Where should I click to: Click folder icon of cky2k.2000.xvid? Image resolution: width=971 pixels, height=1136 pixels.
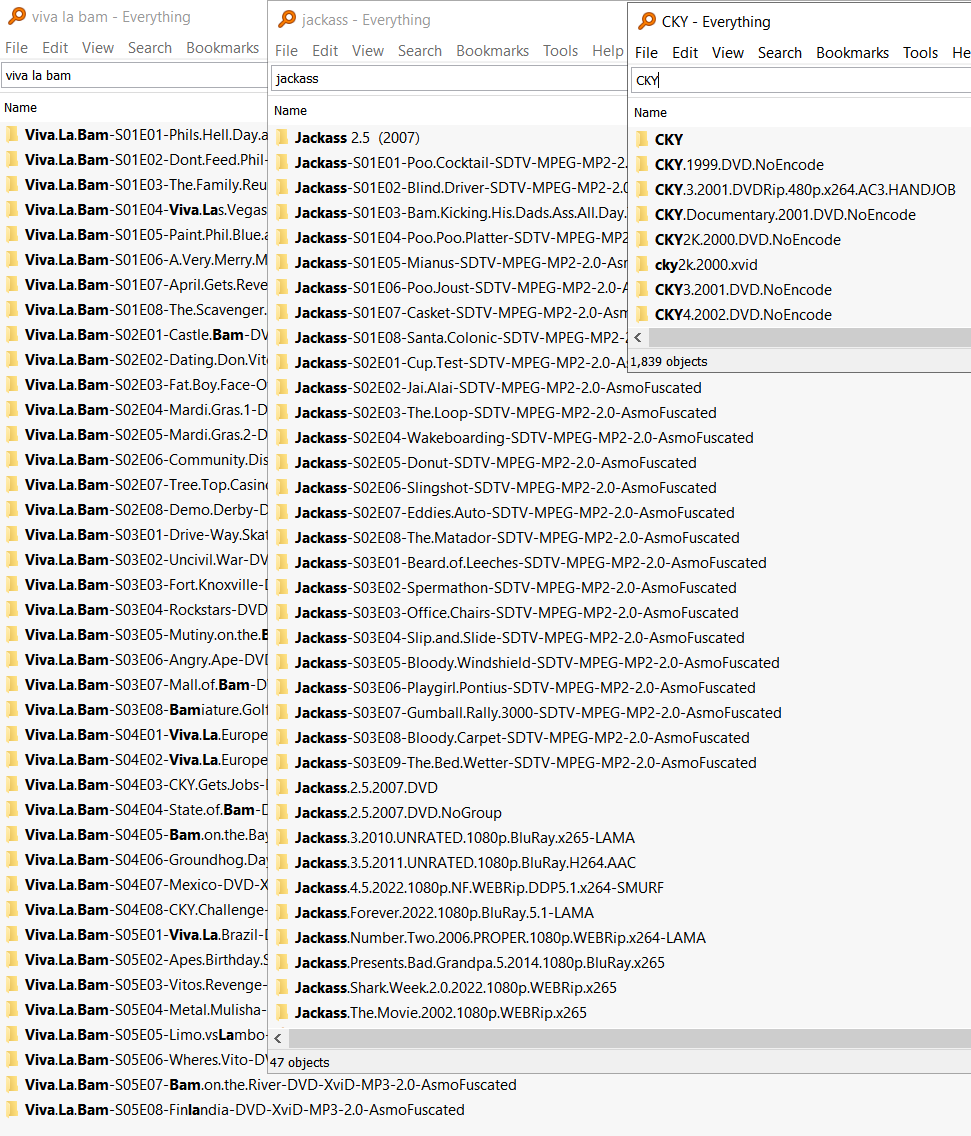pyautogui.click(x=642, y=264)
